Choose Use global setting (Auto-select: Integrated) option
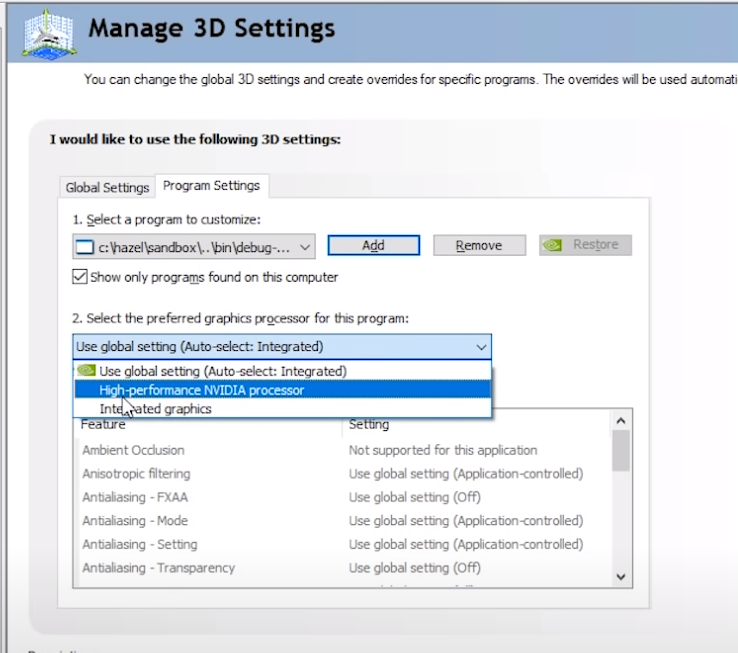The height and width of the screenshot is (653, 738). (x=282, y=371)
